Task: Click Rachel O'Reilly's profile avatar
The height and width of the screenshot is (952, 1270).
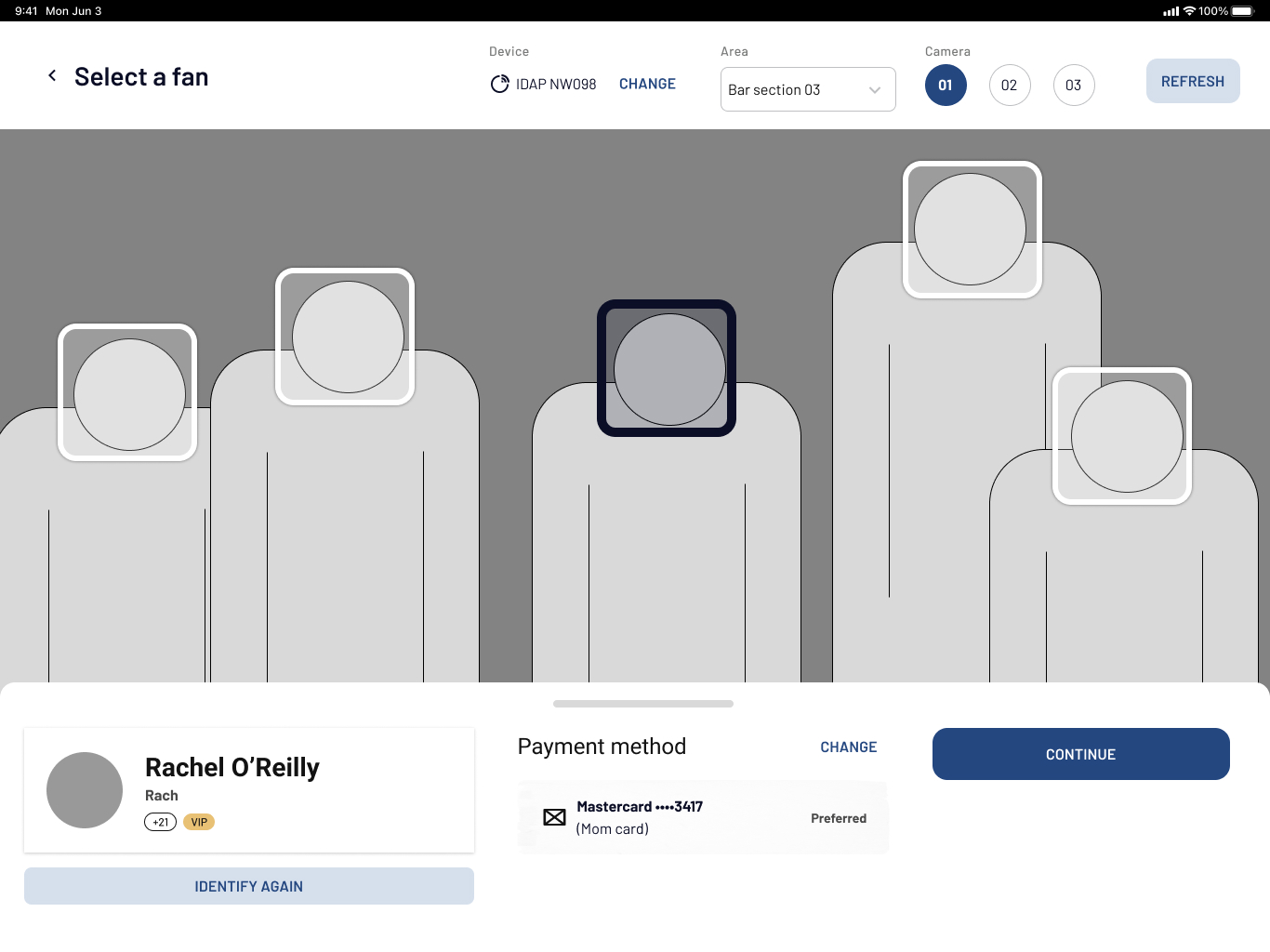Action: [85, 790]
